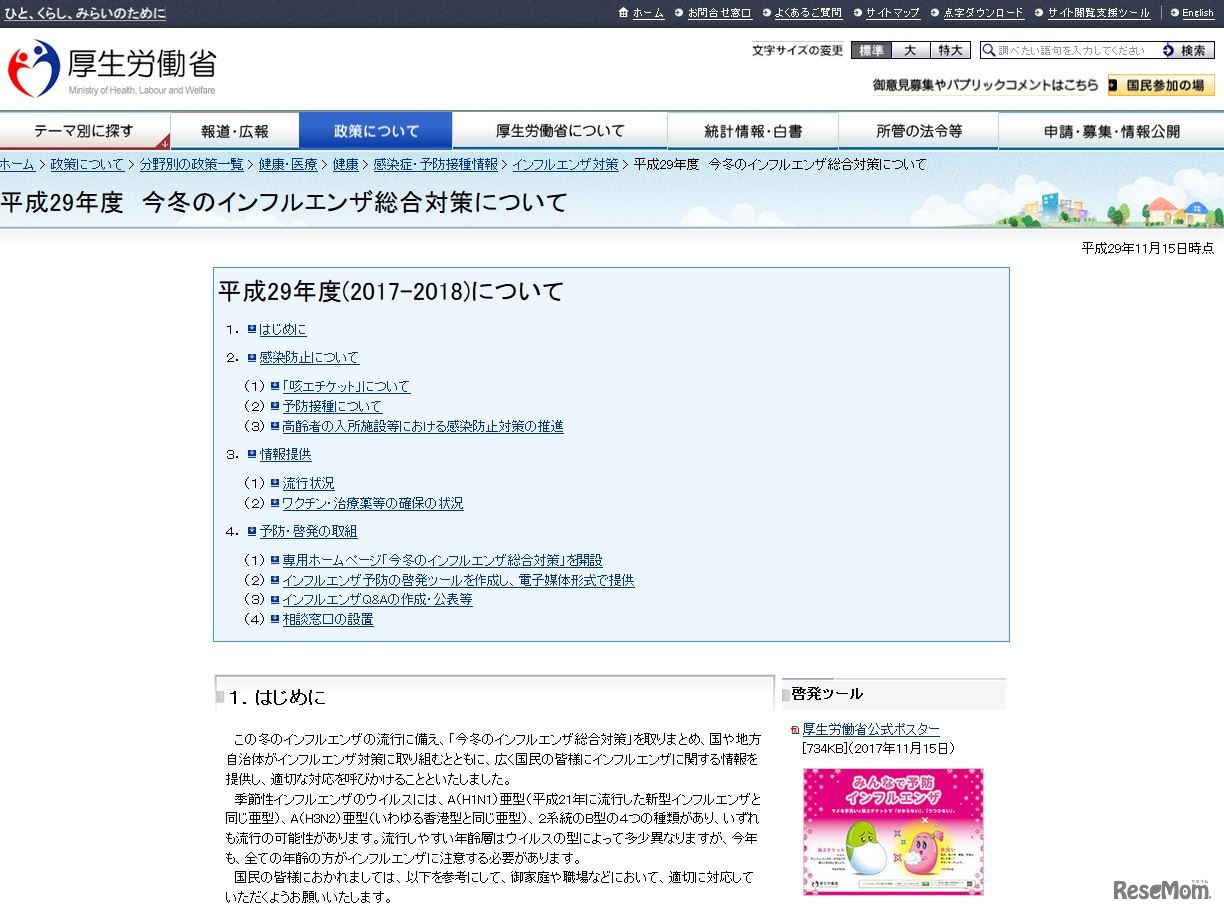The height and width of the screenshot is (913, 1224).
Task: Click the arrow icon before 国民参加の場
Action: tap(1115, 85)
